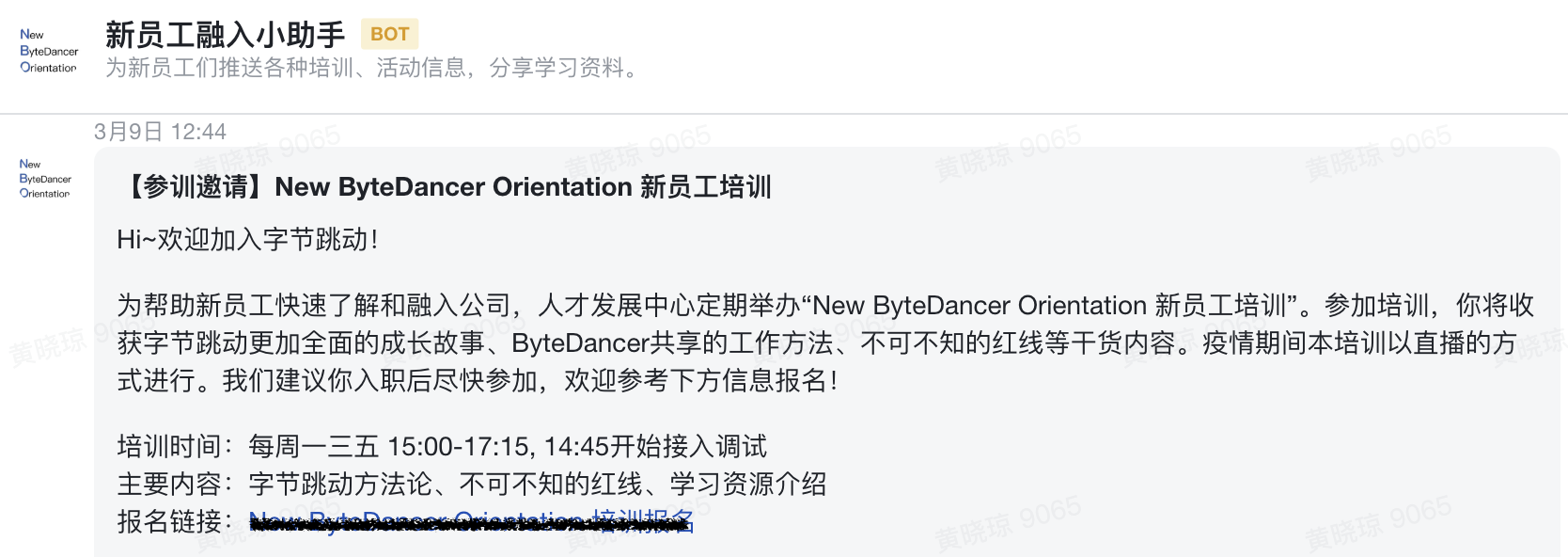Open the 新员工融入小助手 chat title
This screenshot has width=1568, height=557.
225,35
